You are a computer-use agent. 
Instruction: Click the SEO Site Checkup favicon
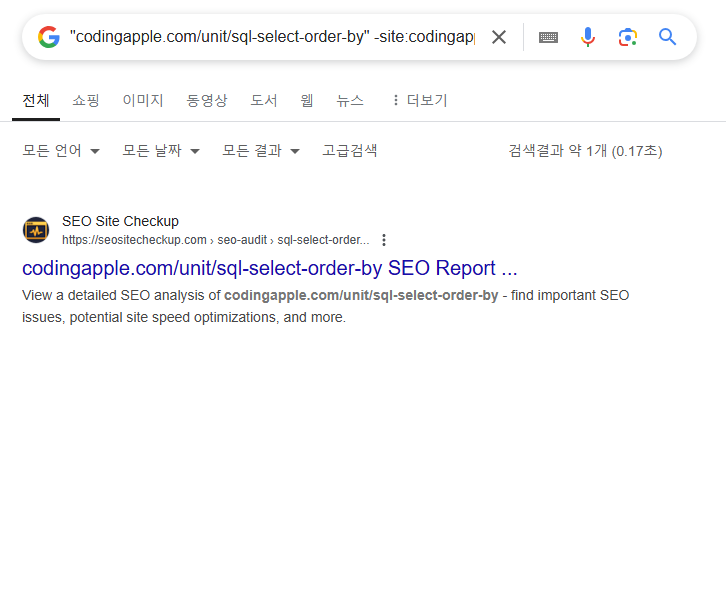coord(36,230)
